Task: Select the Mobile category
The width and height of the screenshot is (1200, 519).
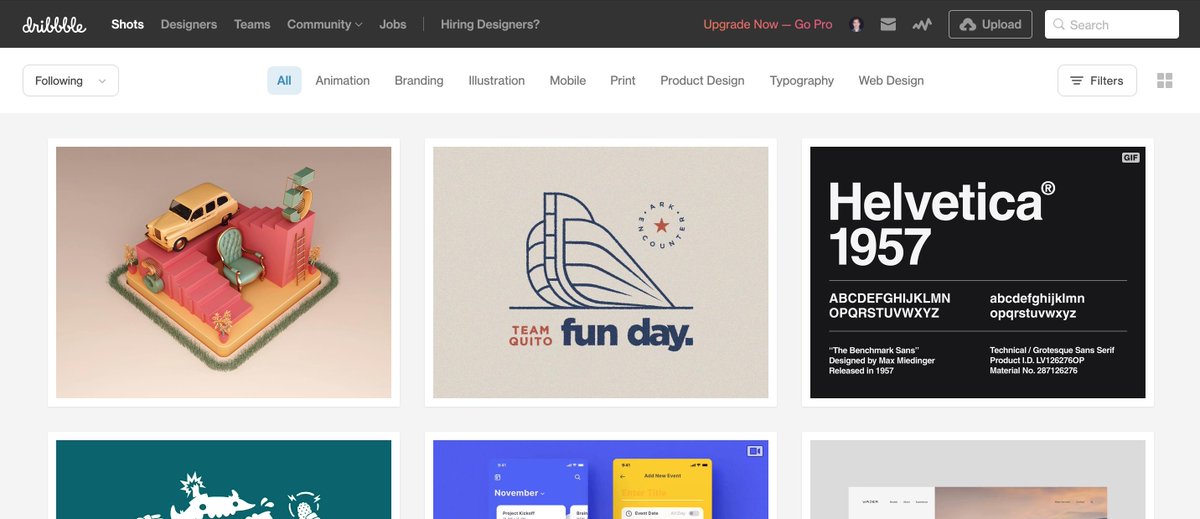Action: click(568, 81)
